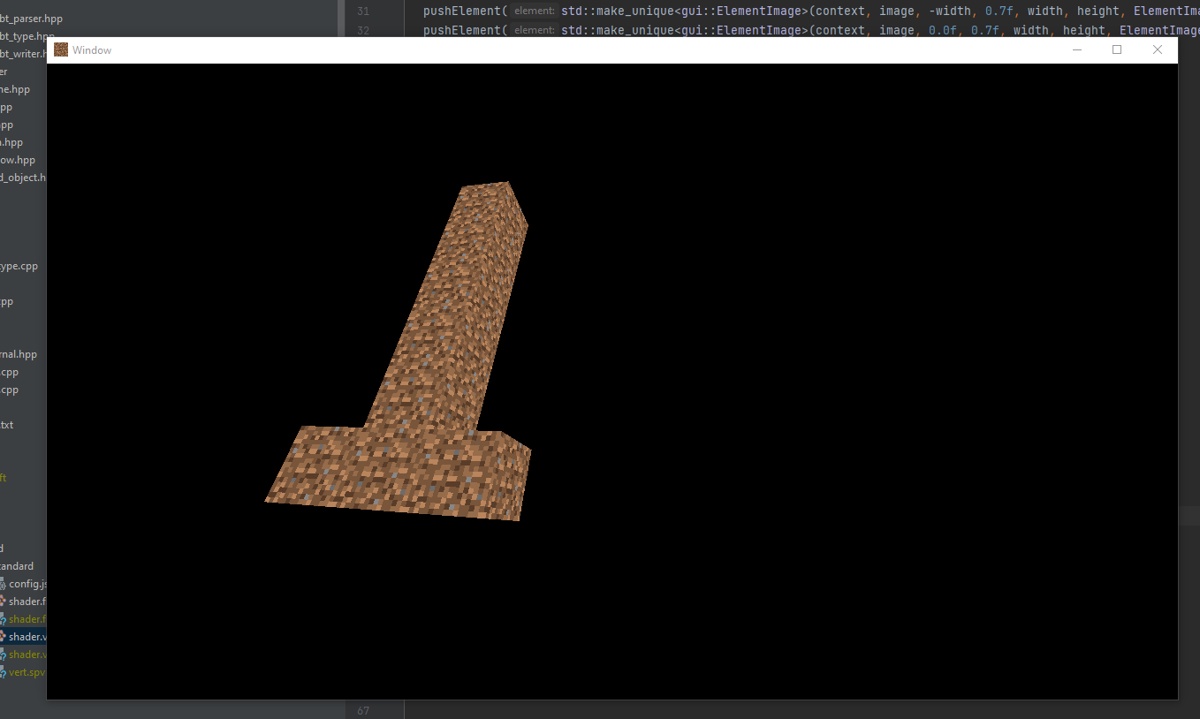This screenshot has height=719, width=1200.
Task: Click the Window title bar text
Action: coord(92,50)
